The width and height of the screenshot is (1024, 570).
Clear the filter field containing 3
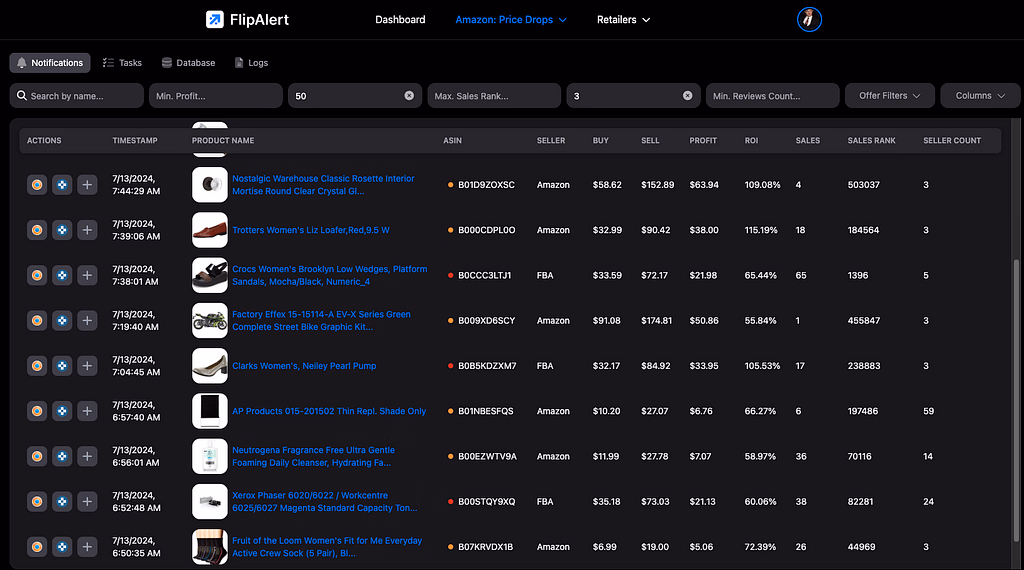688,95
